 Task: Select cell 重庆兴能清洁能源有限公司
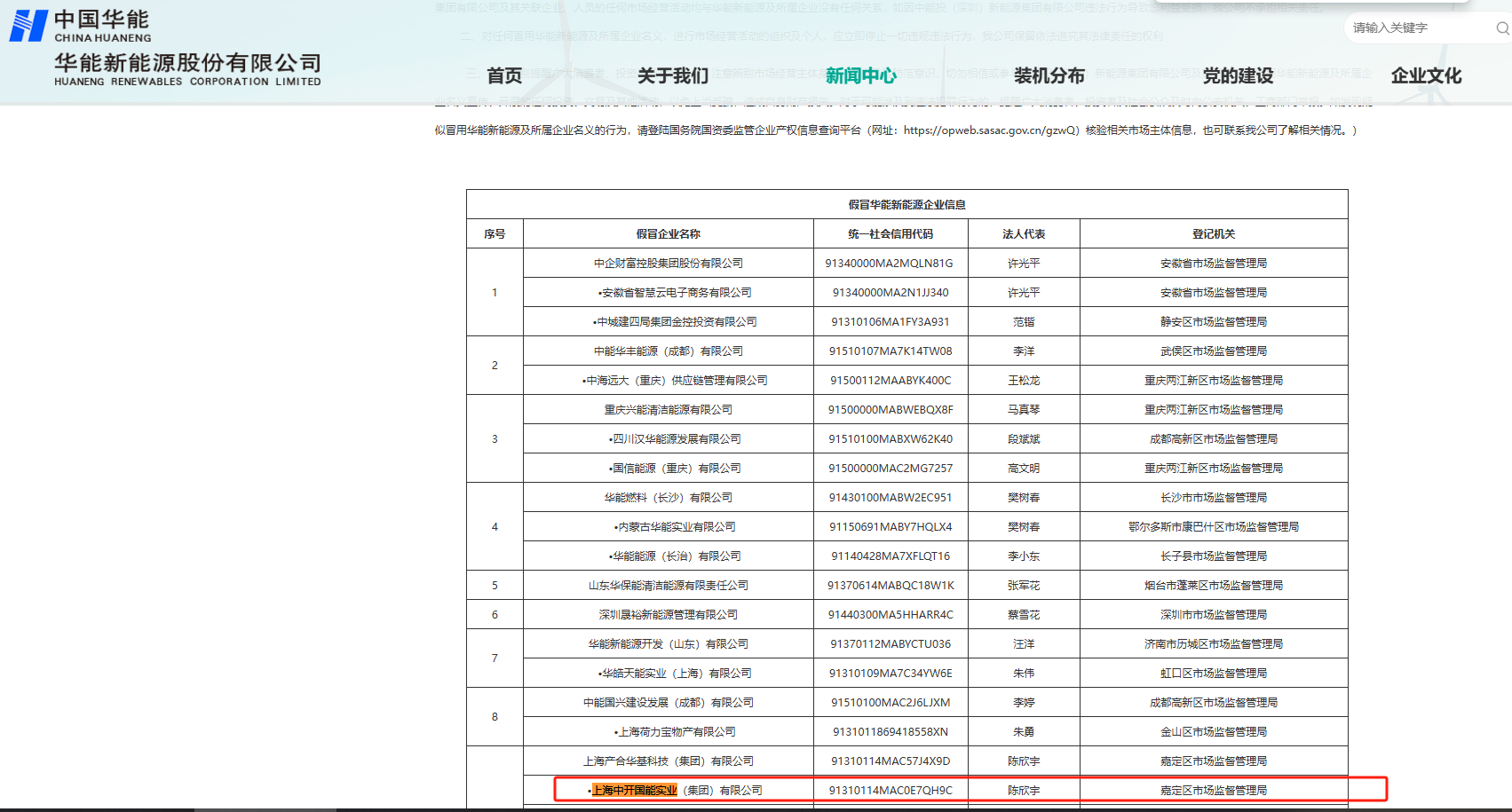click(668, 410)
